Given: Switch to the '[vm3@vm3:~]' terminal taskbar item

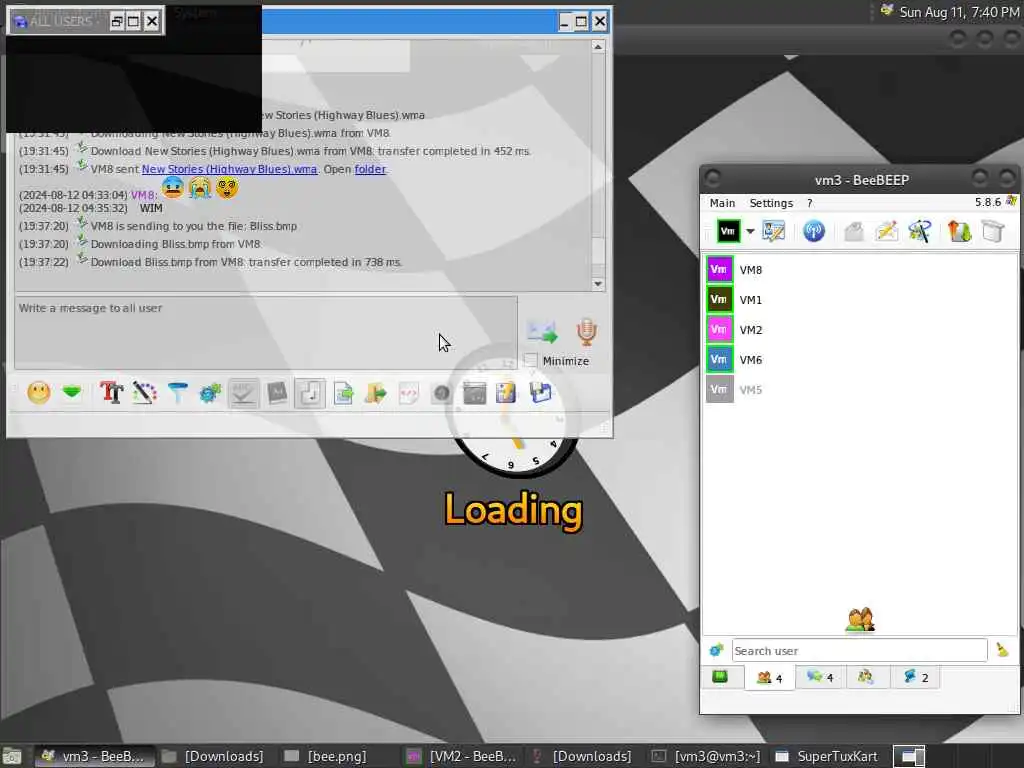Looking at the screenshot, I should point(707,756).
